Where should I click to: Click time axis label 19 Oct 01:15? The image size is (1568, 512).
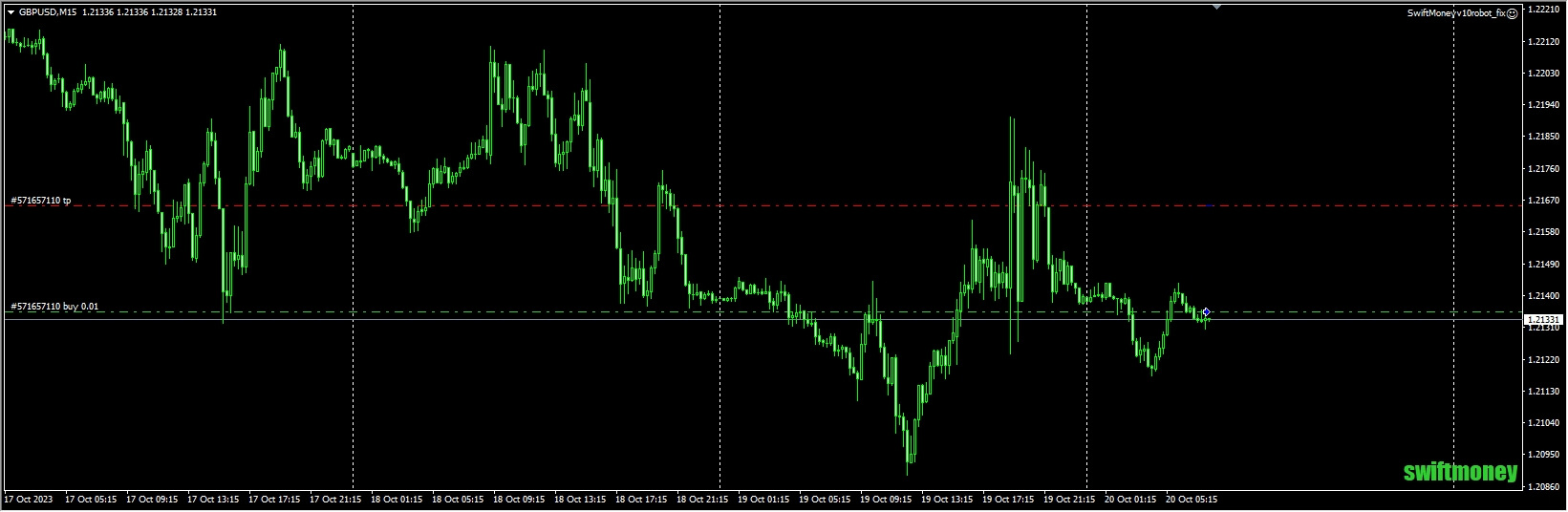[x=764, y=500]
